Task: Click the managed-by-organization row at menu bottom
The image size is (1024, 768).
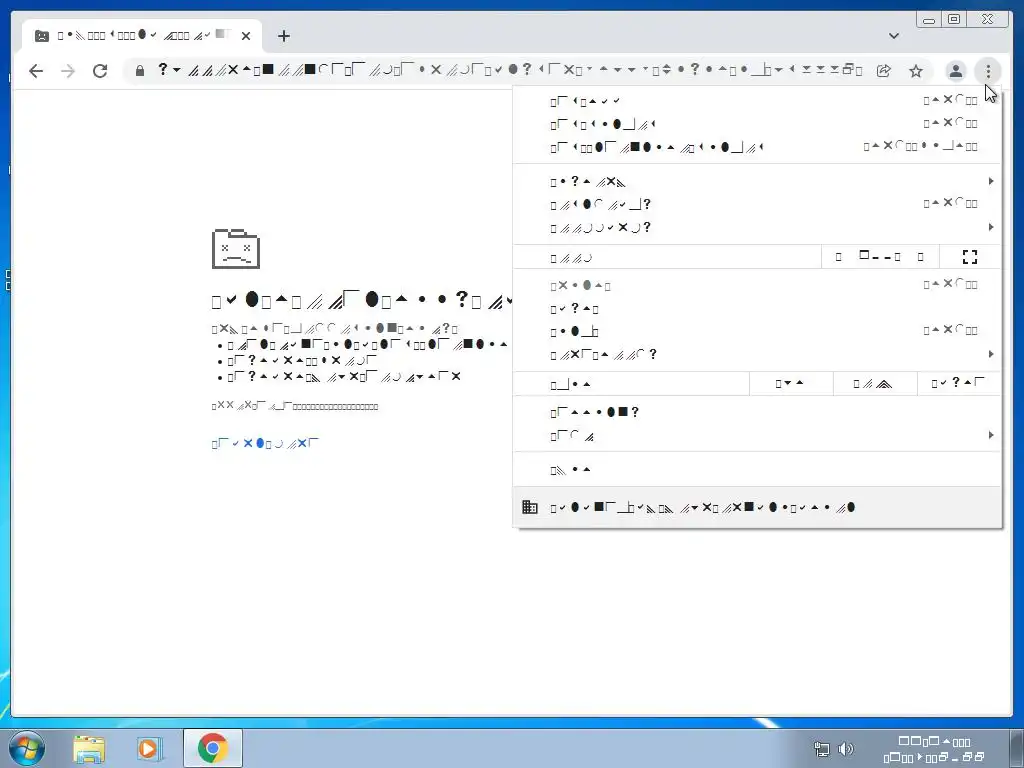Action: pos(757,507)
